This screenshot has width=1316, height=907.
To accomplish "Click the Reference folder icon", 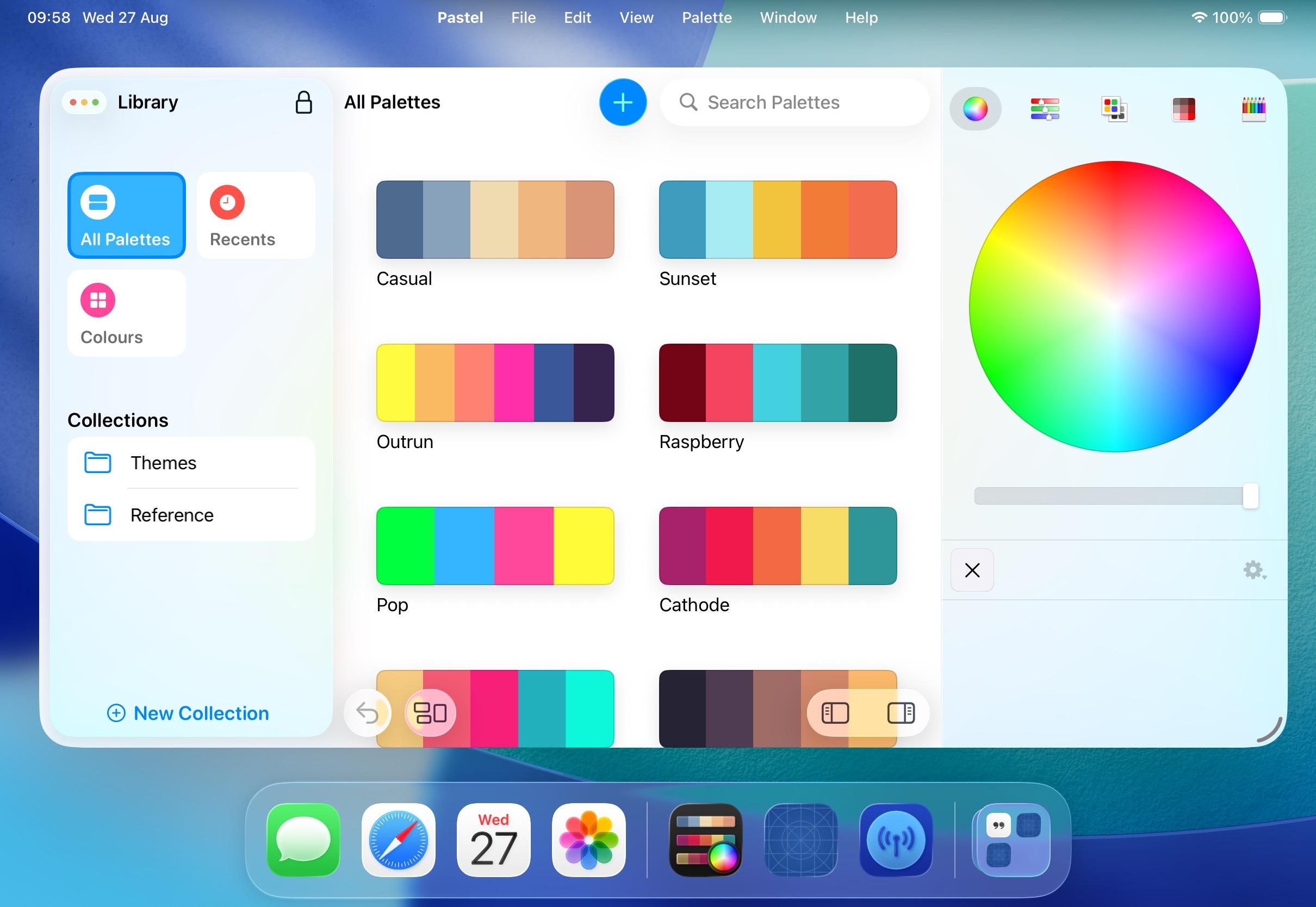I will click(x=98, y=515).
